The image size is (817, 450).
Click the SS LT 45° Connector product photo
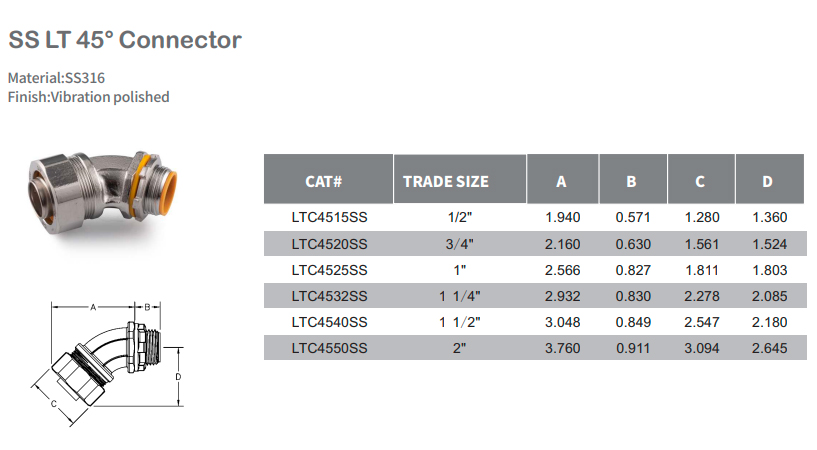pyautogui.click(x=102, y=193)
